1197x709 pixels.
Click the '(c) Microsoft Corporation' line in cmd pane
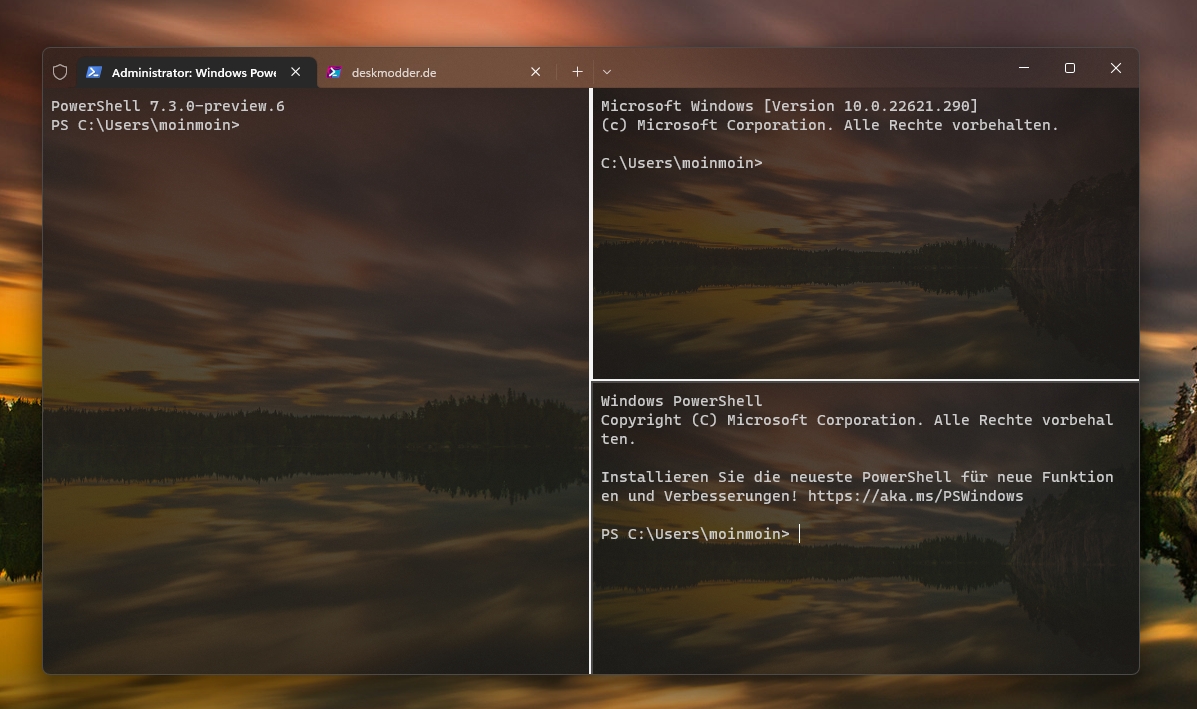pyautogui.click(x=830, y=125)
